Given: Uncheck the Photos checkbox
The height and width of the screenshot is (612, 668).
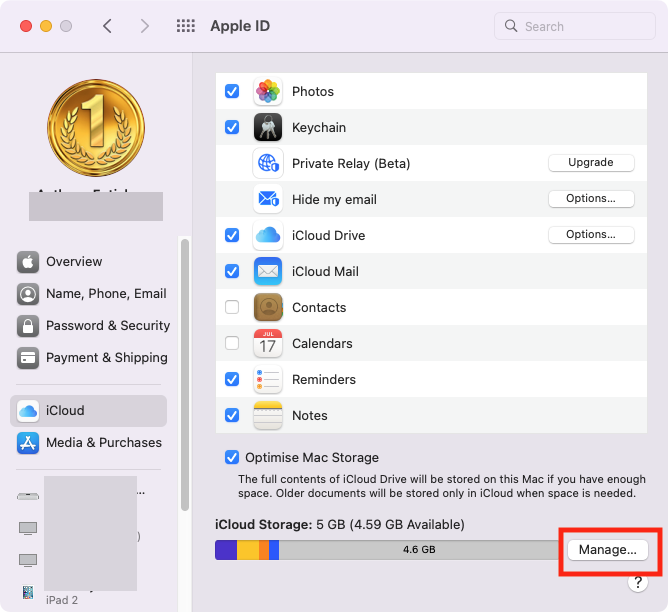Looking at the screenshot, I should (232, 91).
